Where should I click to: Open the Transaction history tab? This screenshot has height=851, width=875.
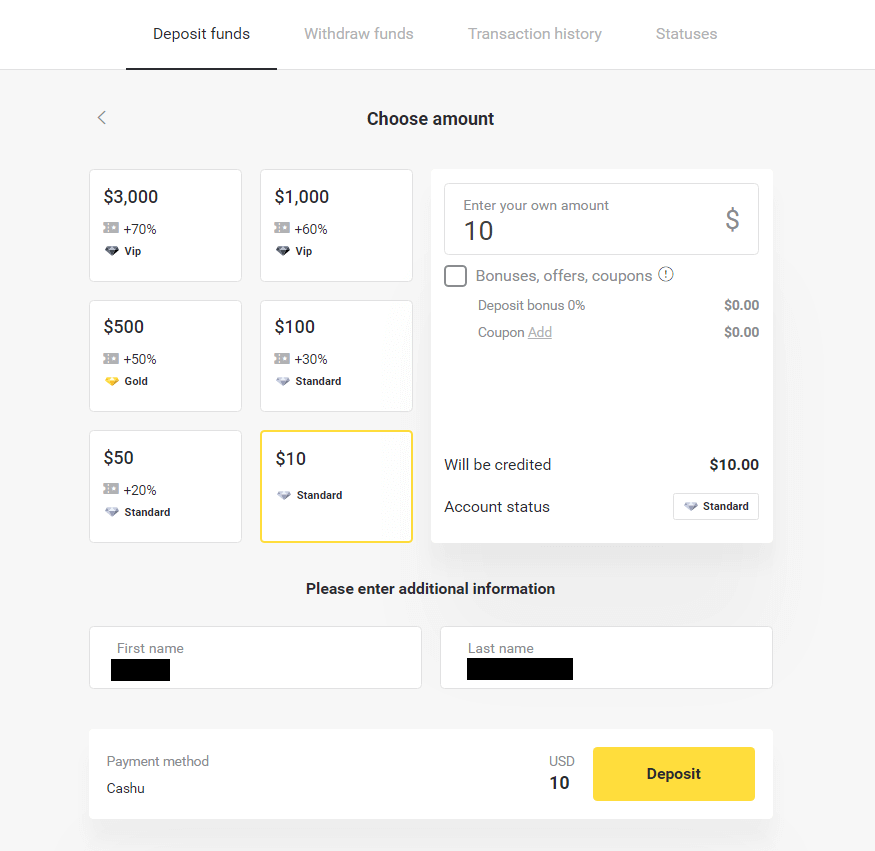coord(534,33)
